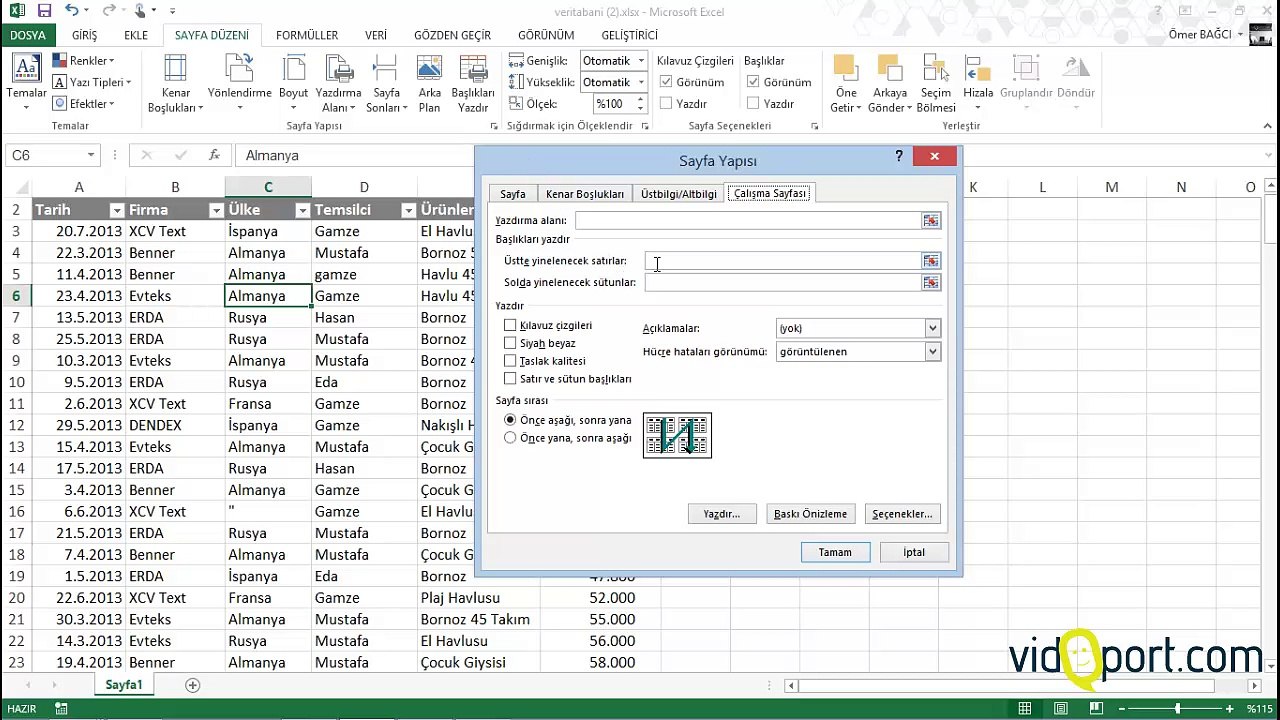Viewport: 1280px width, 720px height.
Task: Open Kenar Boşlukları margins menu
Action: pos(175,84)
